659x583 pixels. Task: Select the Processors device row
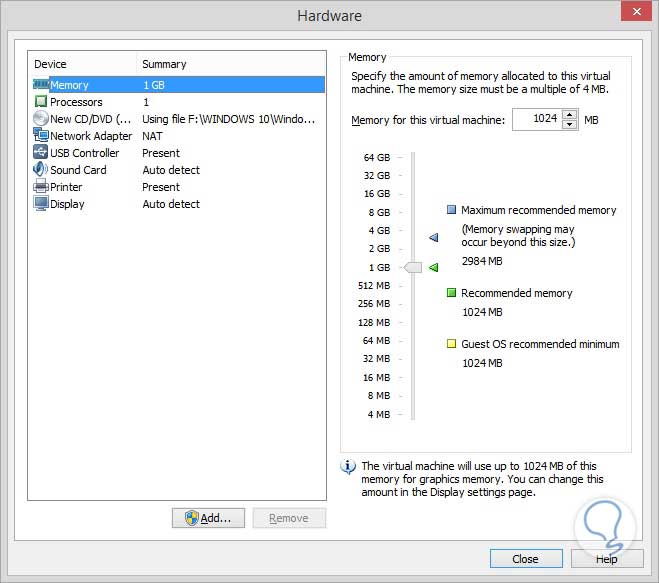(179, 102)
